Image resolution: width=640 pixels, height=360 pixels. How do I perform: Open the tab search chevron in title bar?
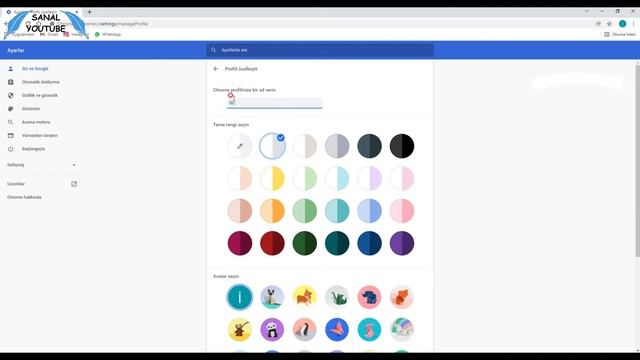(x=587, y=11)
